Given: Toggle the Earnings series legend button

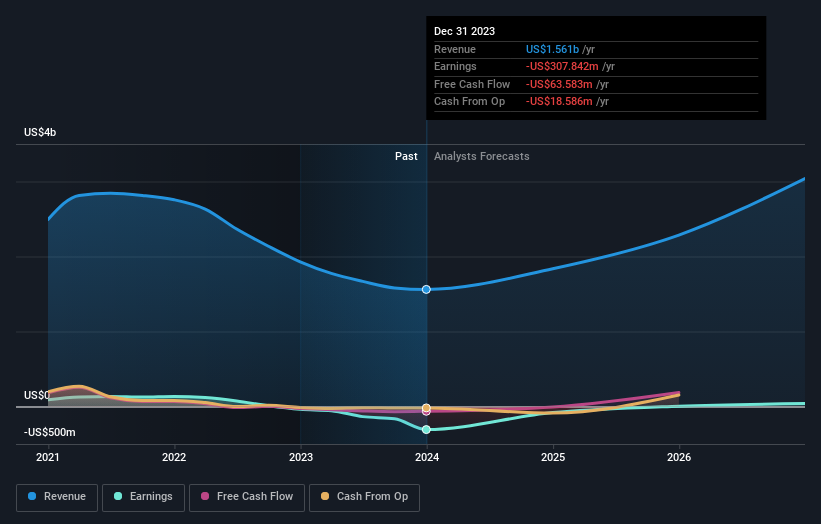Looking at the screenshot, I should [143, 497].
